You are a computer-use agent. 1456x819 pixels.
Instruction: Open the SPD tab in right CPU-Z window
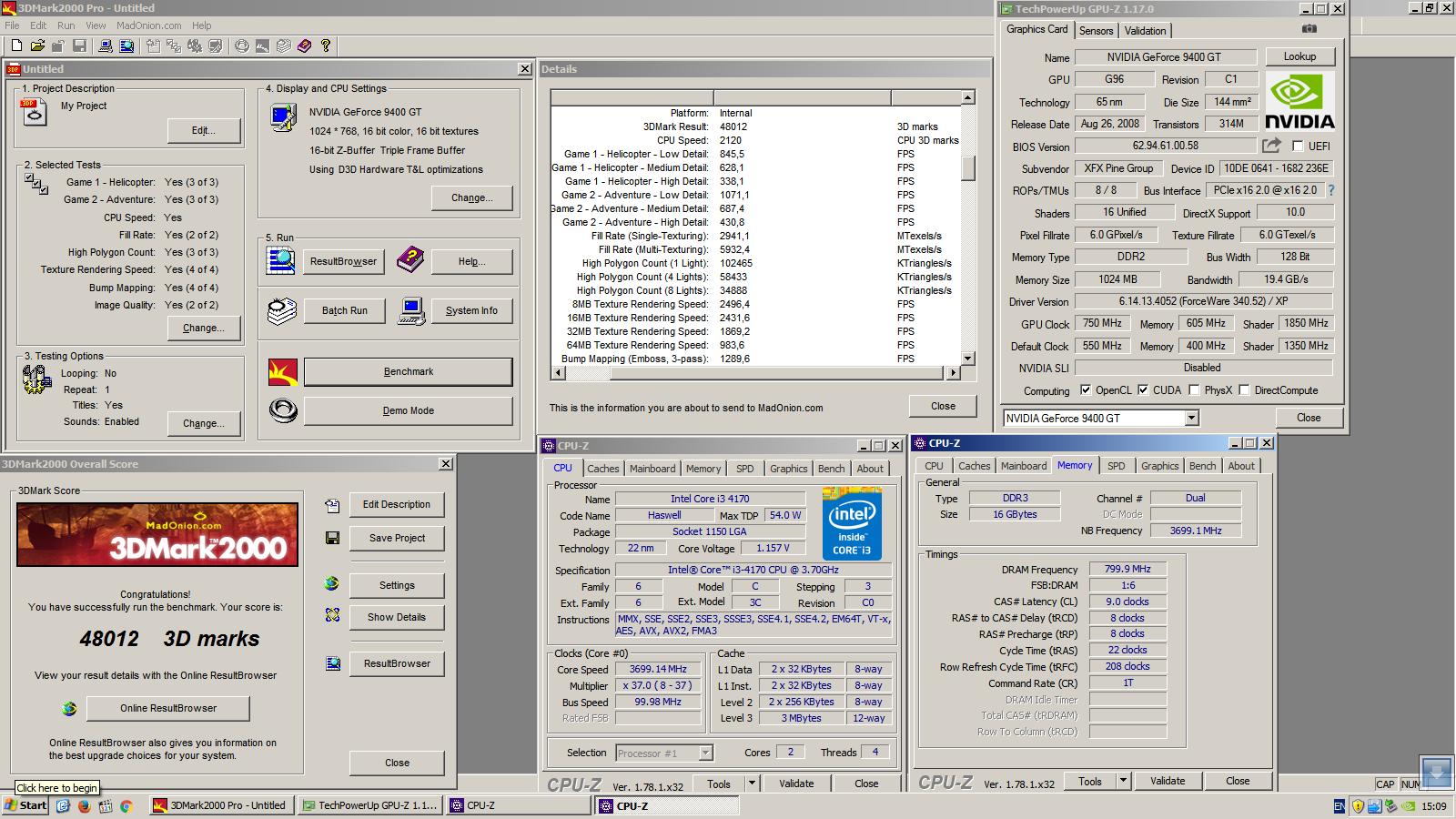[1116, 466]
